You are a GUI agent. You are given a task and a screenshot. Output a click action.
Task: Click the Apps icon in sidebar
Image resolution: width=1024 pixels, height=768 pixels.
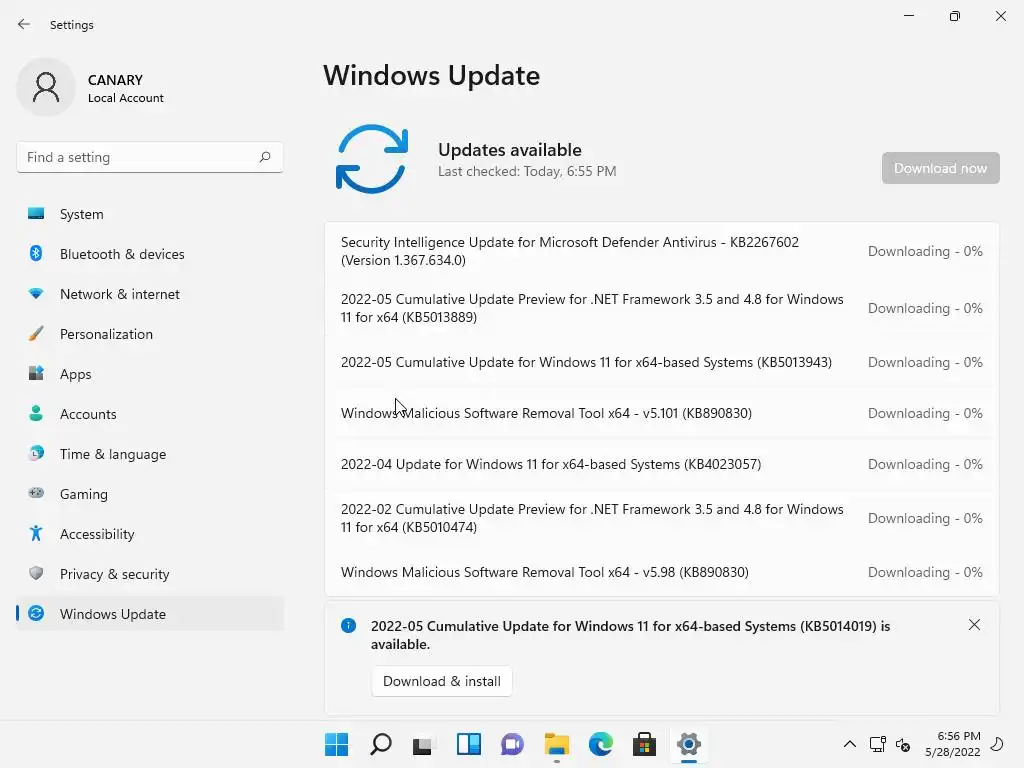click(x=36, y=374)
